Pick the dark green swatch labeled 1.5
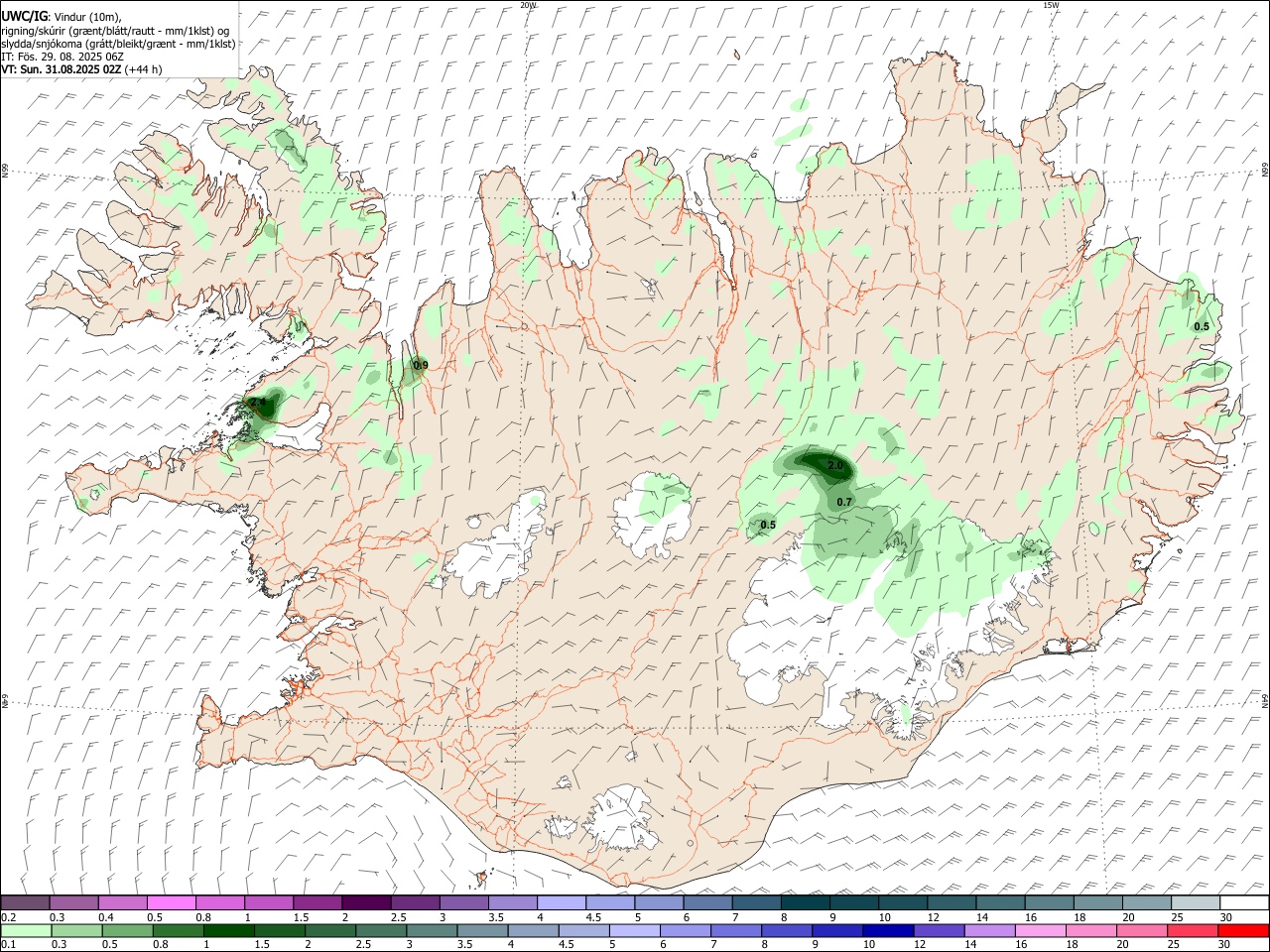The width and height of the screenshot is (1270, 952). click(280, 930)
